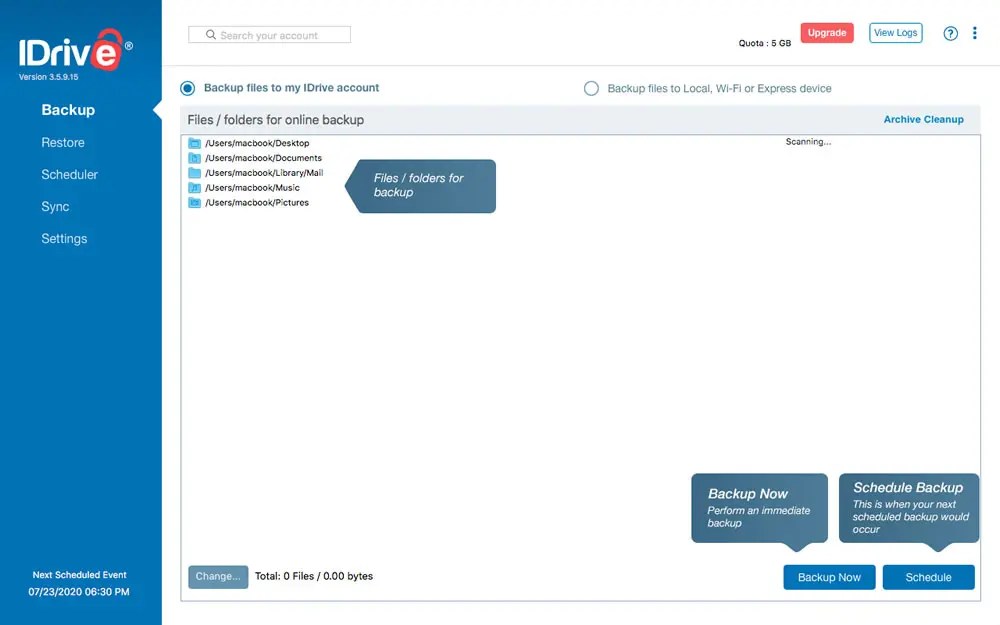Viewport: 1000px width, 625px height.
Task: Click the magnifier icon in the search box
Action: pyautogui.click(x=210, y=34)
